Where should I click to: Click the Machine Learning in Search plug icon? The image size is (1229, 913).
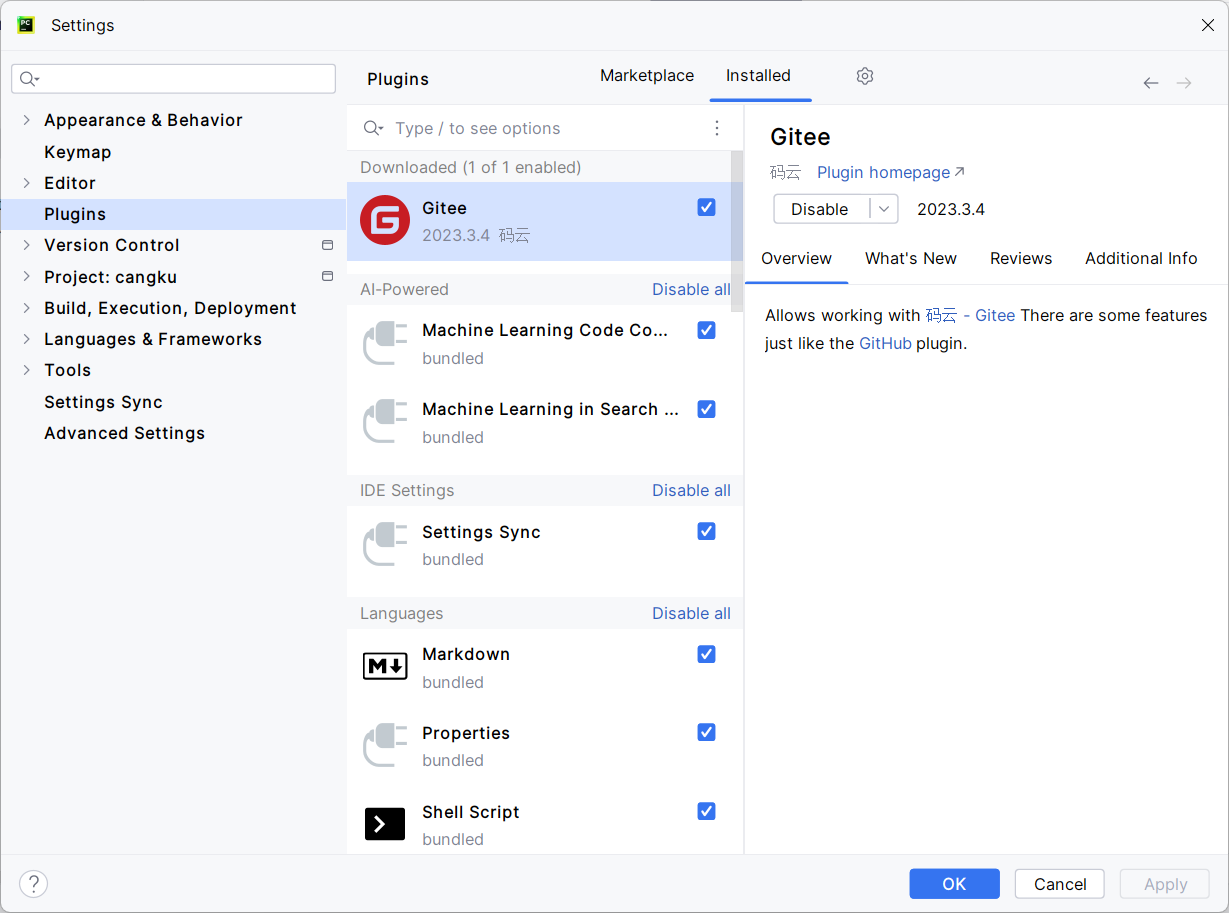(x=385, y=421)
